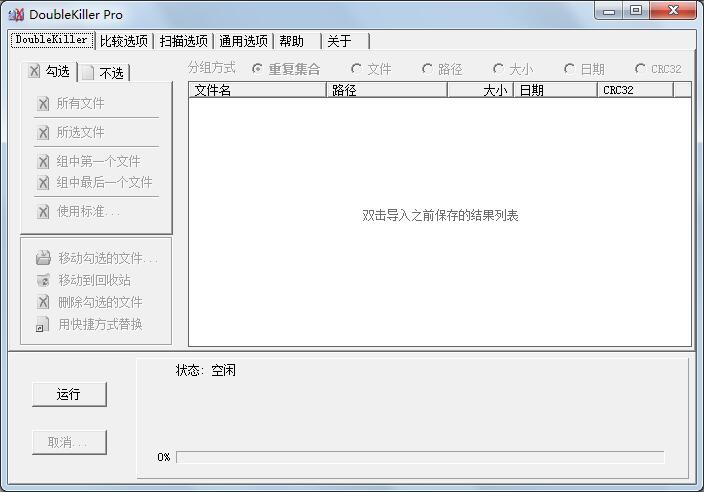Click the 组中最后一个文件 check icon

(43, 183)
